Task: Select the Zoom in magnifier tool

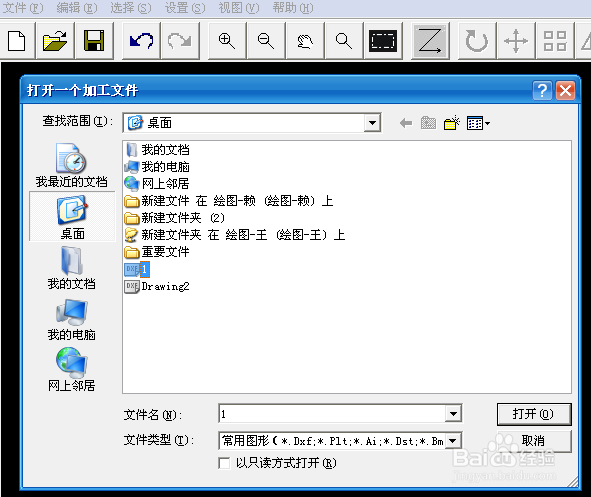Action: click(x=227, y=41)
